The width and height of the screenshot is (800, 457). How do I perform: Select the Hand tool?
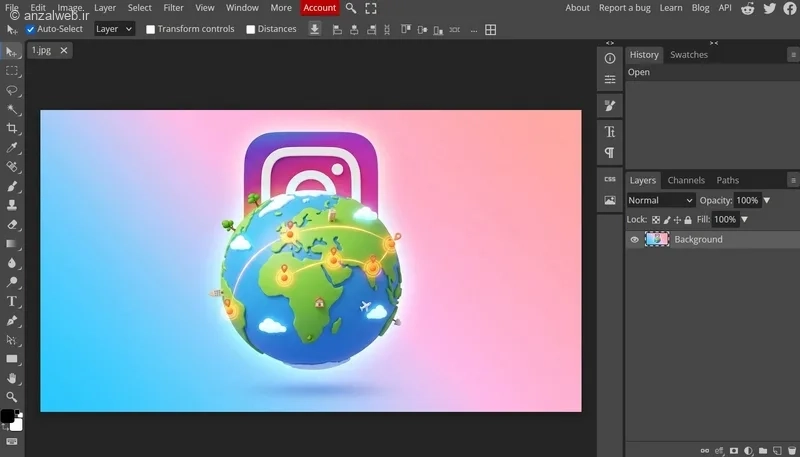coord(11,378)
